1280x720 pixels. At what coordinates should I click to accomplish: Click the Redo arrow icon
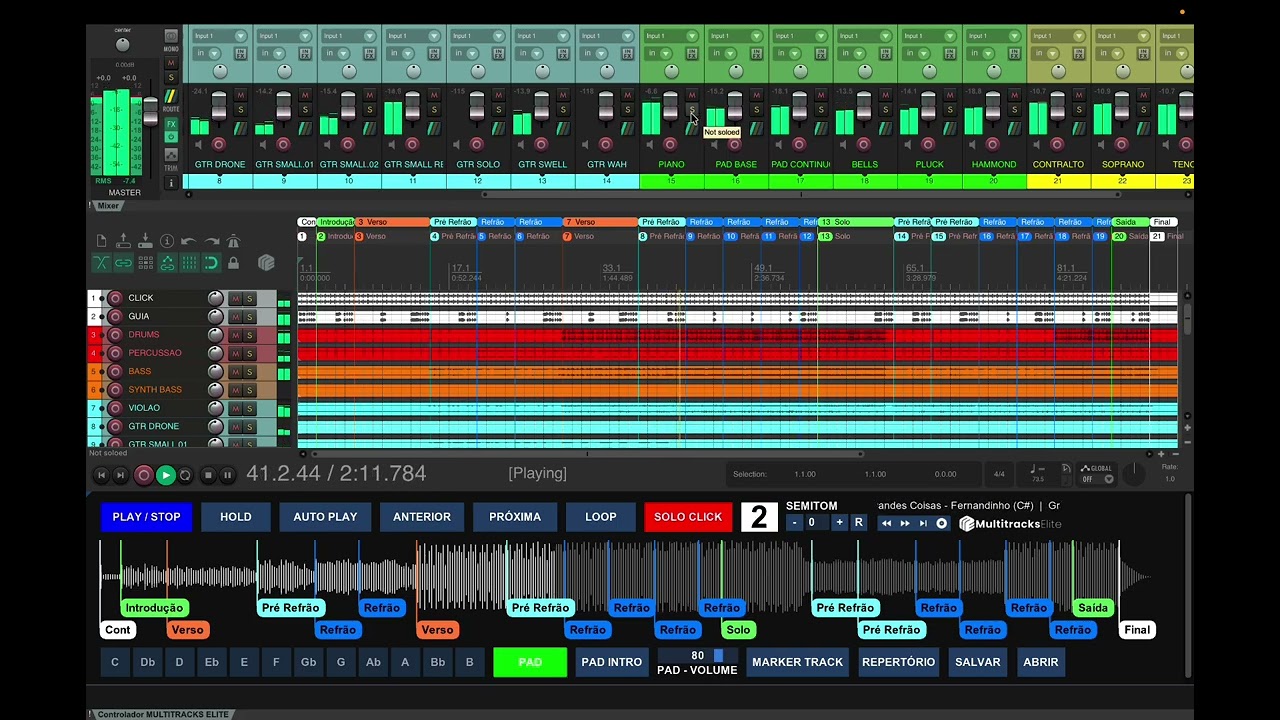point(211,241)
